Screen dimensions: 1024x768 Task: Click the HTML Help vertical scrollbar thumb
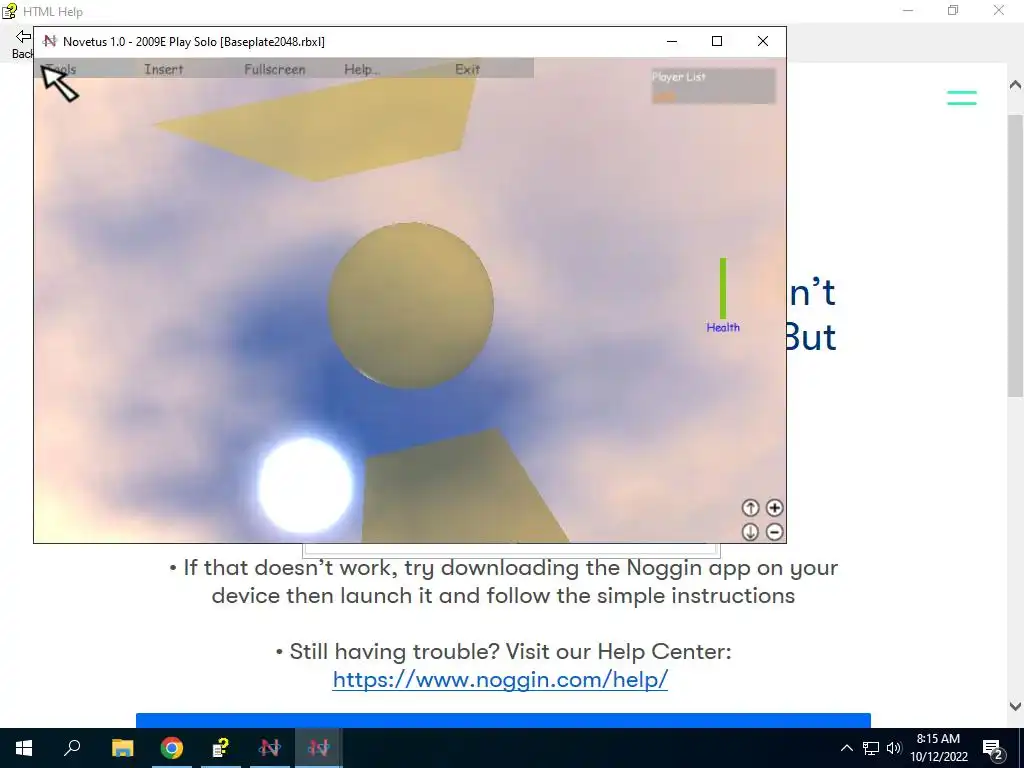1015,255
